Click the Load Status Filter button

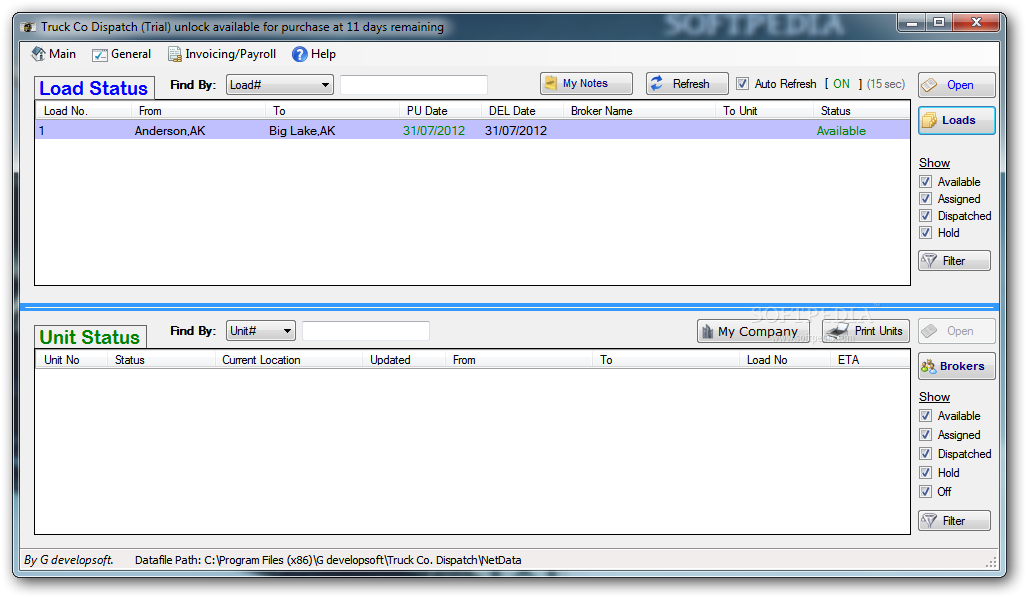pyautogui.click(x=954, y=261)
